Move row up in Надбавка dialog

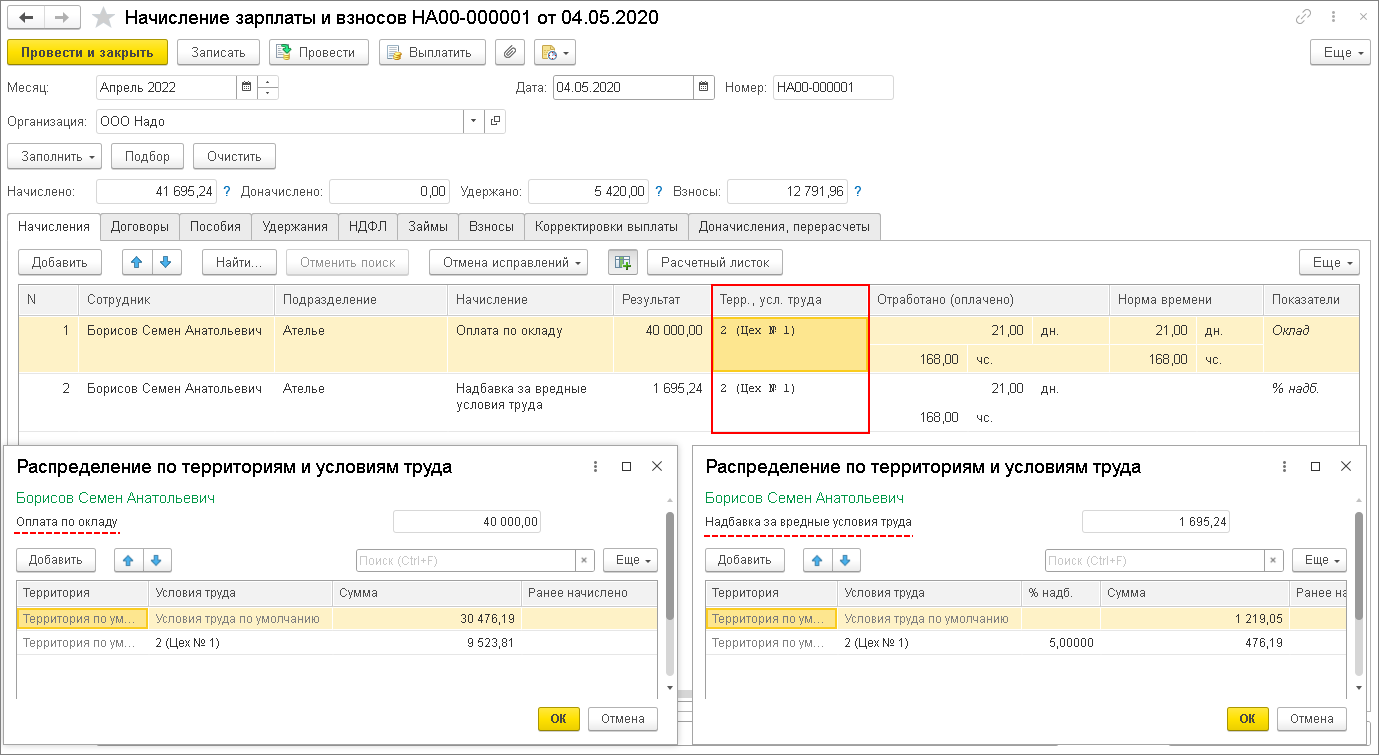tap(819, 560)
